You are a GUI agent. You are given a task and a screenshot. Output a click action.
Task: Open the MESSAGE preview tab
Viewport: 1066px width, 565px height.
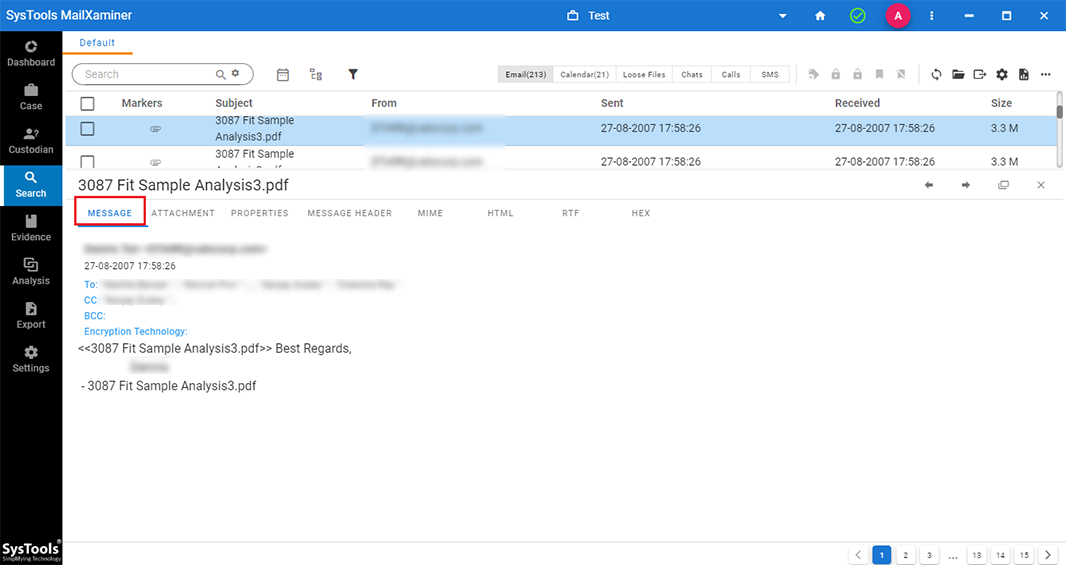109,213
